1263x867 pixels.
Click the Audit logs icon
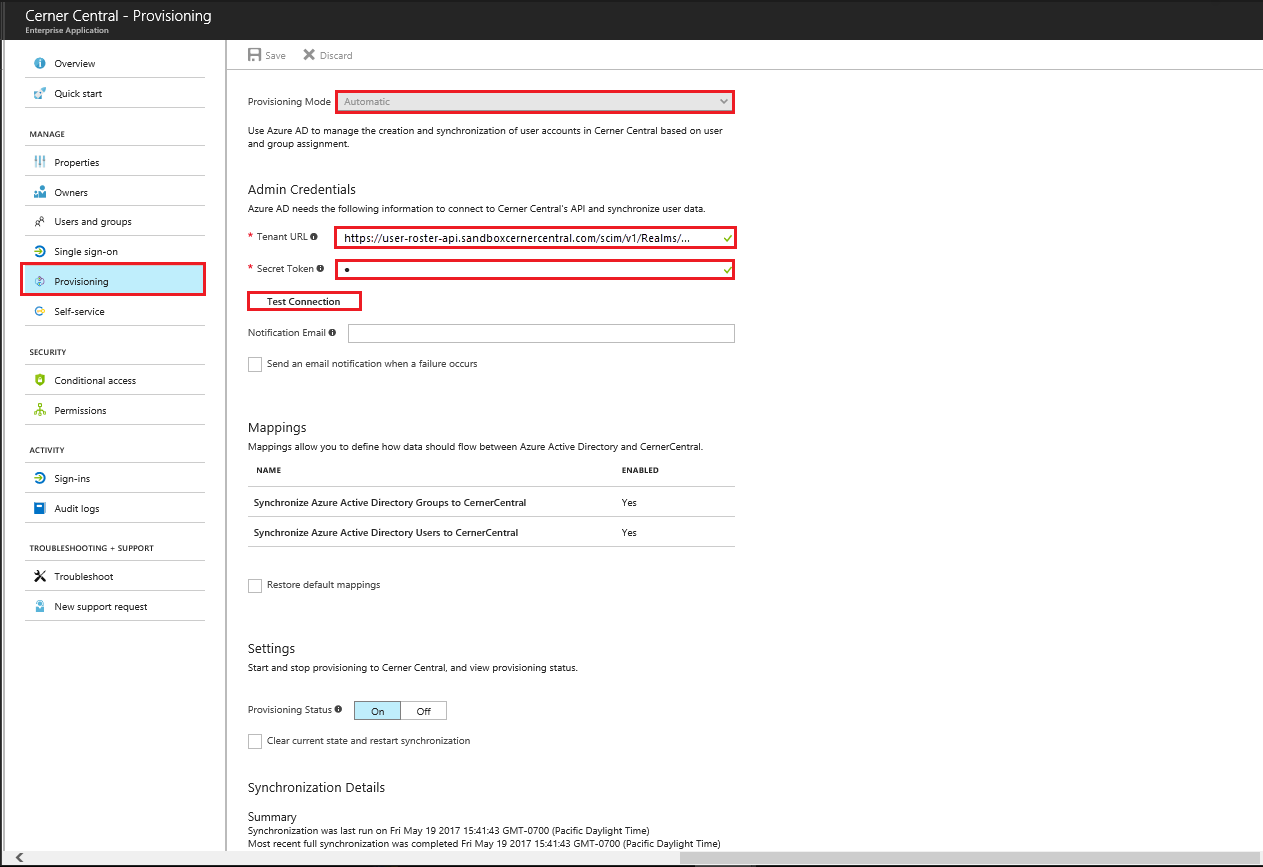[40, 508]
